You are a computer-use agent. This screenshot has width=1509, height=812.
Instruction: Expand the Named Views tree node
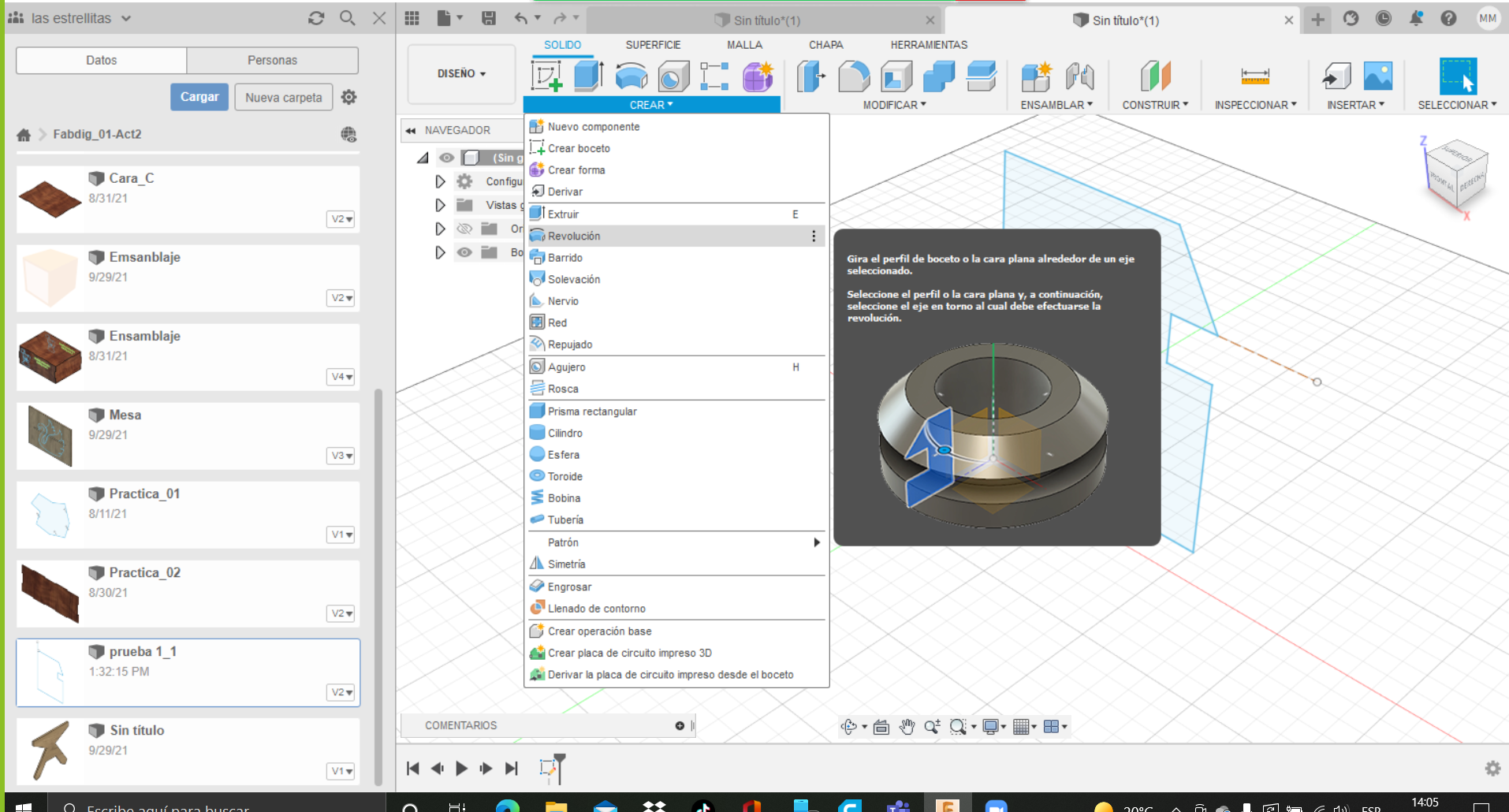(440, 205)
